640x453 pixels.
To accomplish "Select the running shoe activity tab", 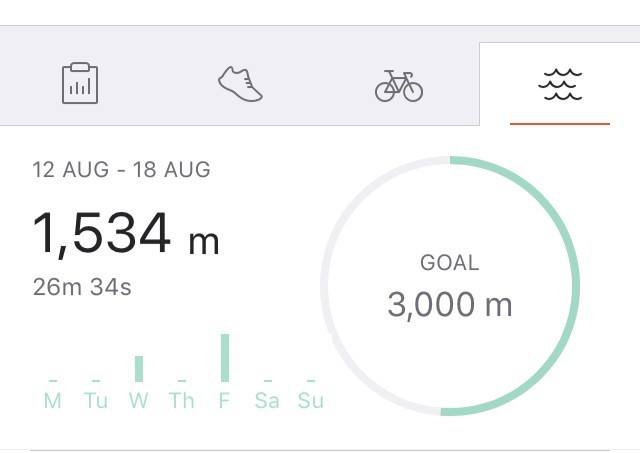I will click(x=240, y=84).
